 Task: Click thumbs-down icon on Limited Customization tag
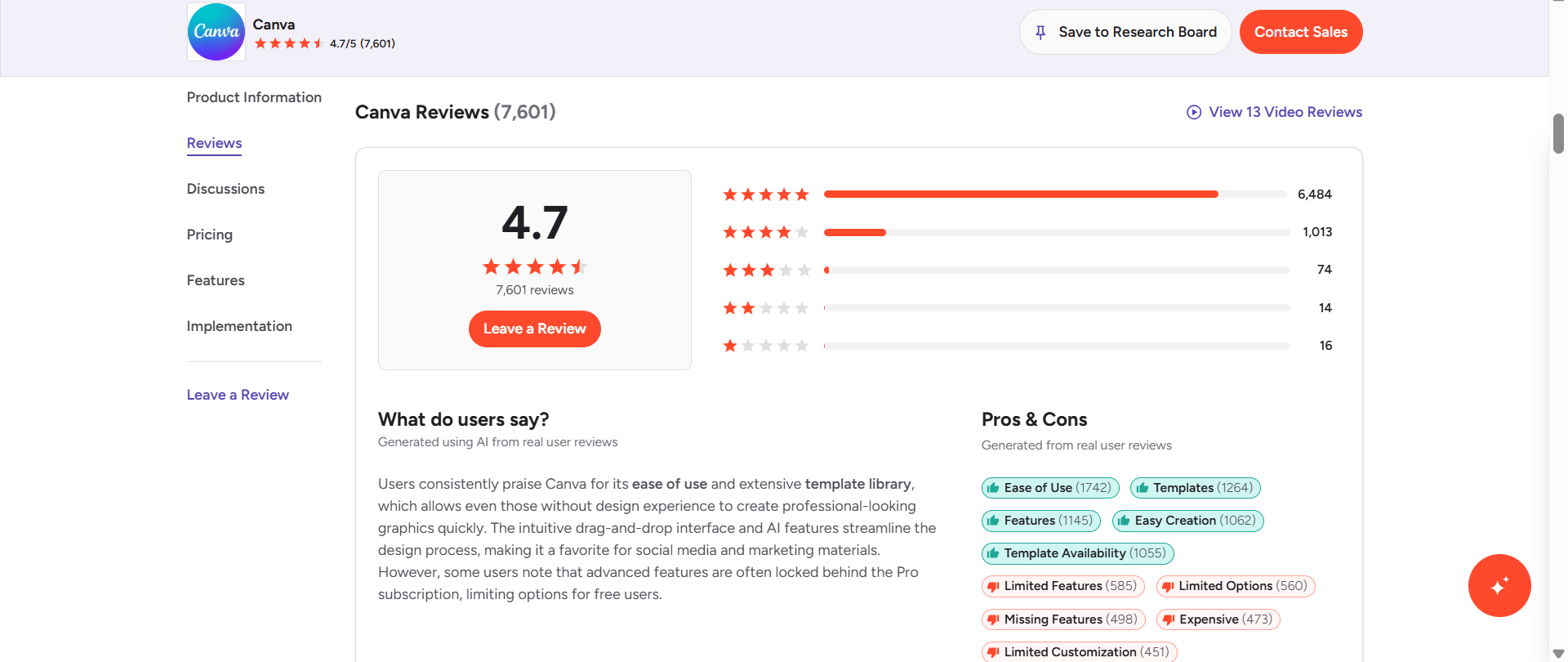pyautogui.click(x=993, y=653)
